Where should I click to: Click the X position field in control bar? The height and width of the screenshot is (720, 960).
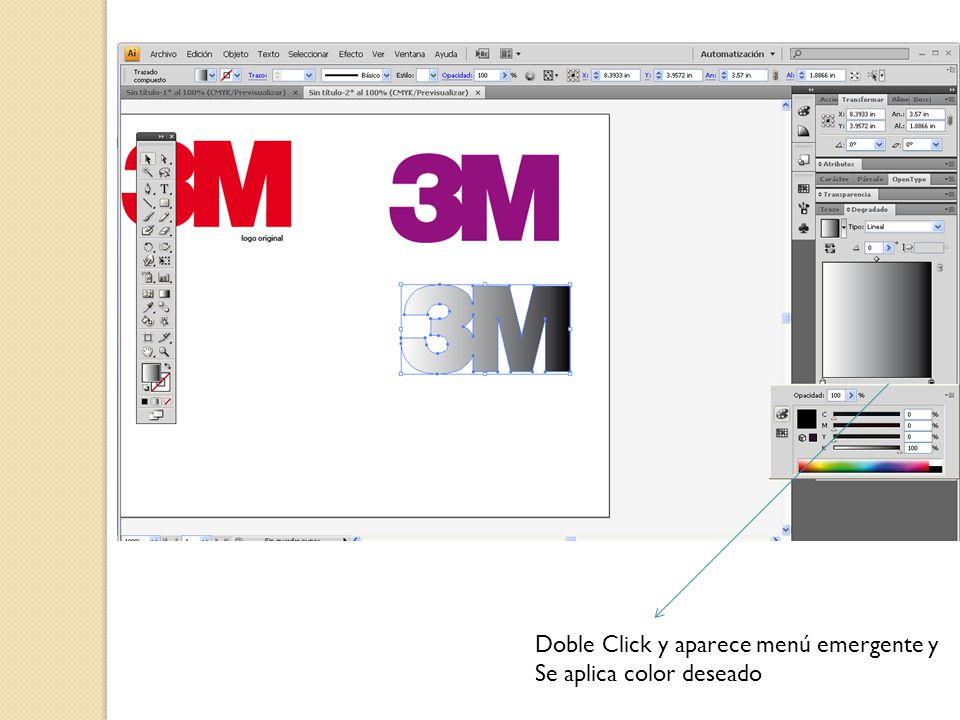621,75
